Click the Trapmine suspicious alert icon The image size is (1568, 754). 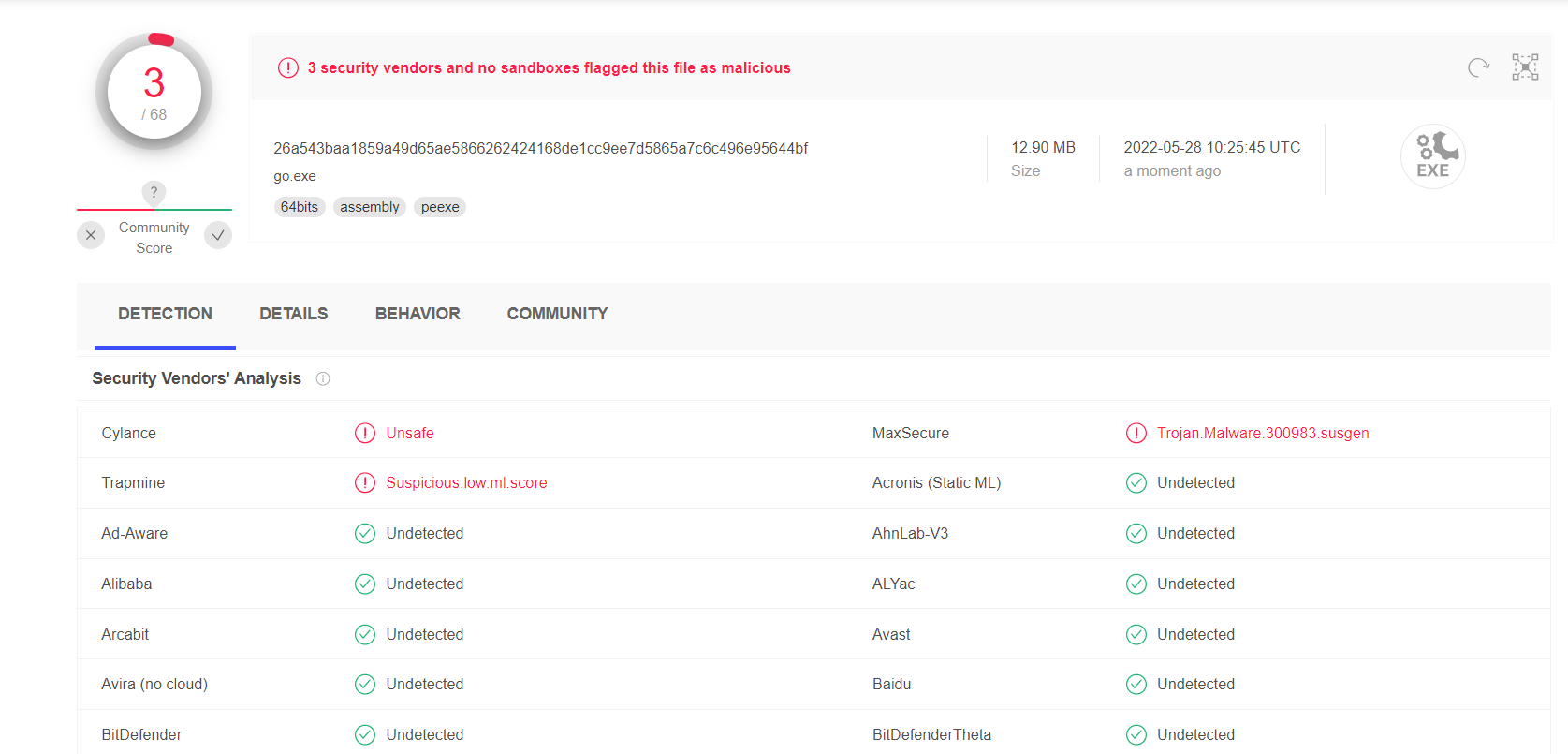point(365,483)
